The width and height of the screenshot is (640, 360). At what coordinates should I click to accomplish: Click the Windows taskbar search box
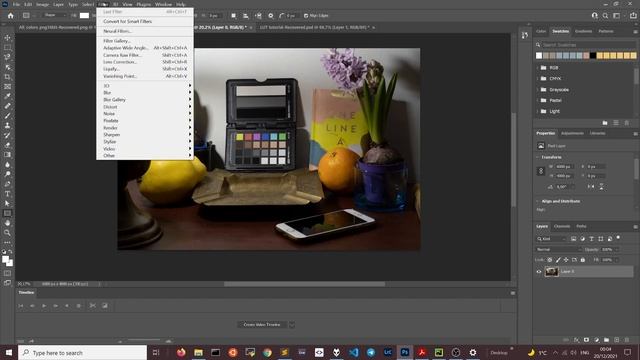coord(82,353)
